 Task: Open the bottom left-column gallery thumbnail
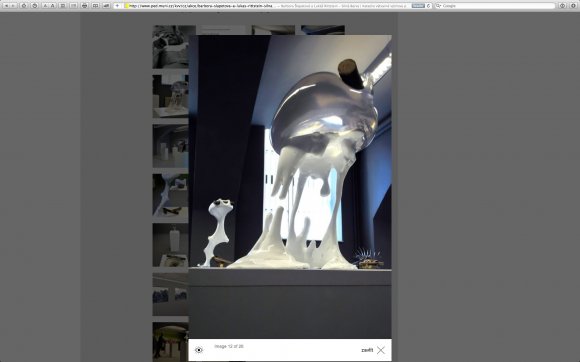point(171,342)
